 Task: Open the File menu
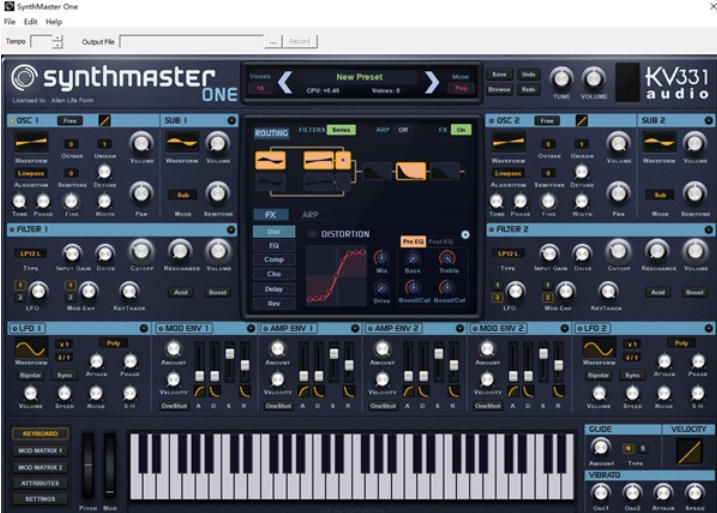tap(10, 21)
